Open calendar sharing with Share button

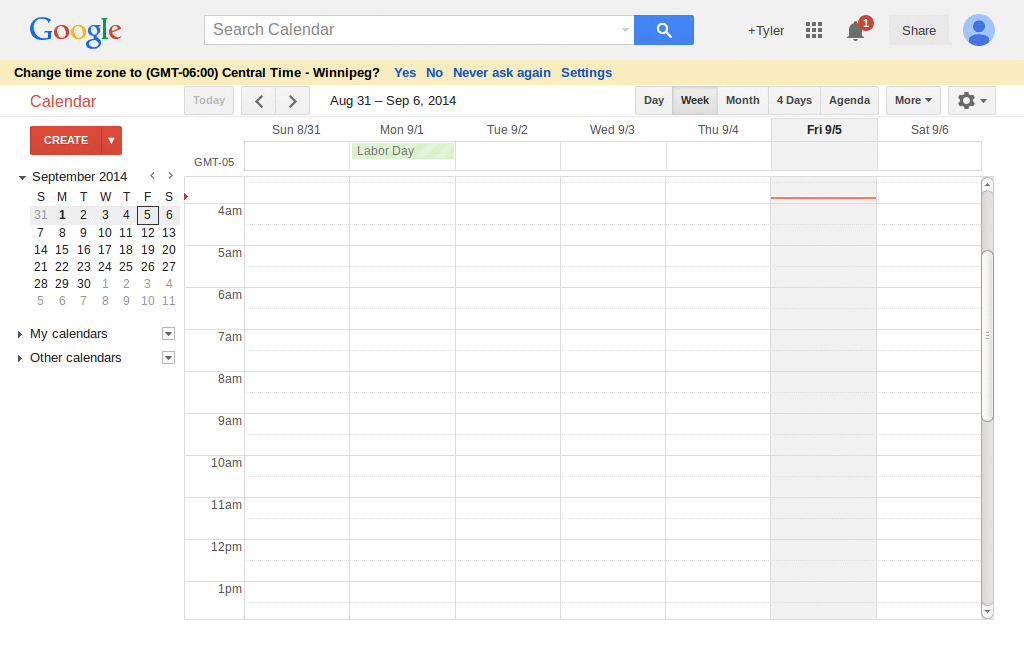[x=918, y=30]
